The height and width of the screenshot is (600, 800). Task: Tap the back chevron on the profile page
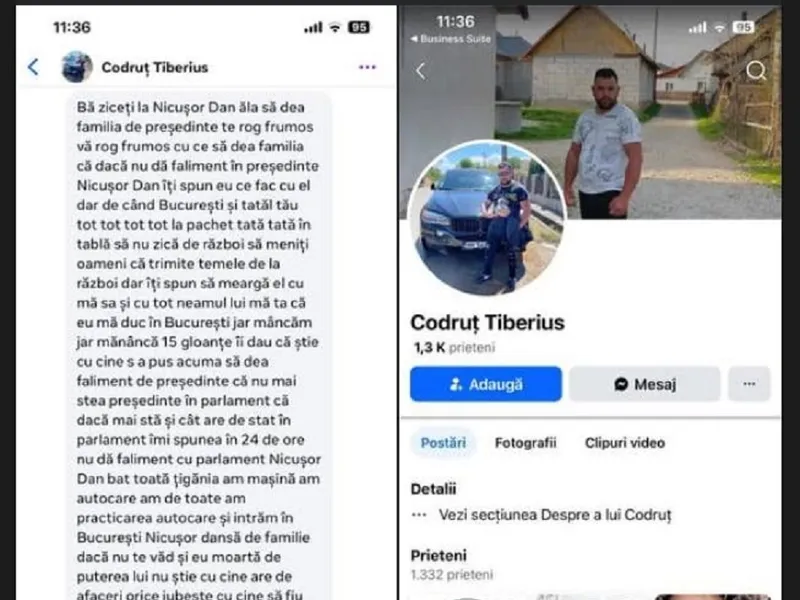coord(420,71)
